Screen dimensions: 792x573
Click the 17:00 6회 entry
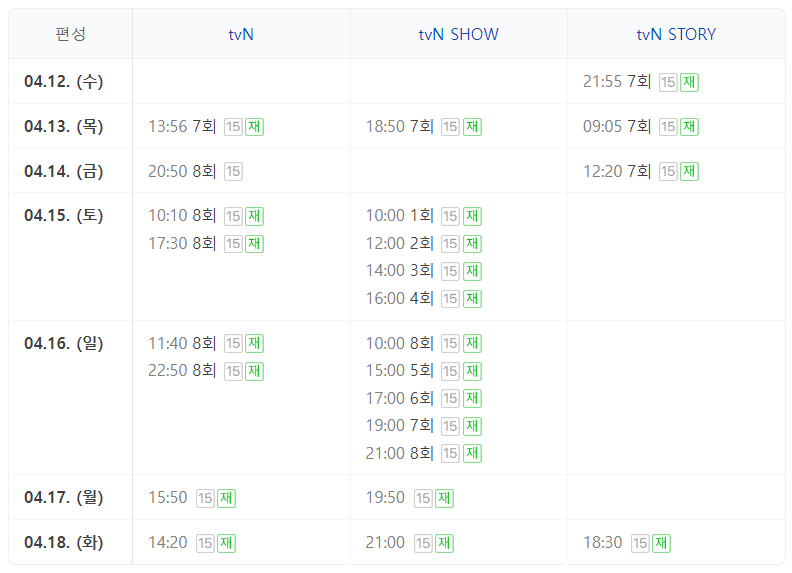[x=400, y=399]
